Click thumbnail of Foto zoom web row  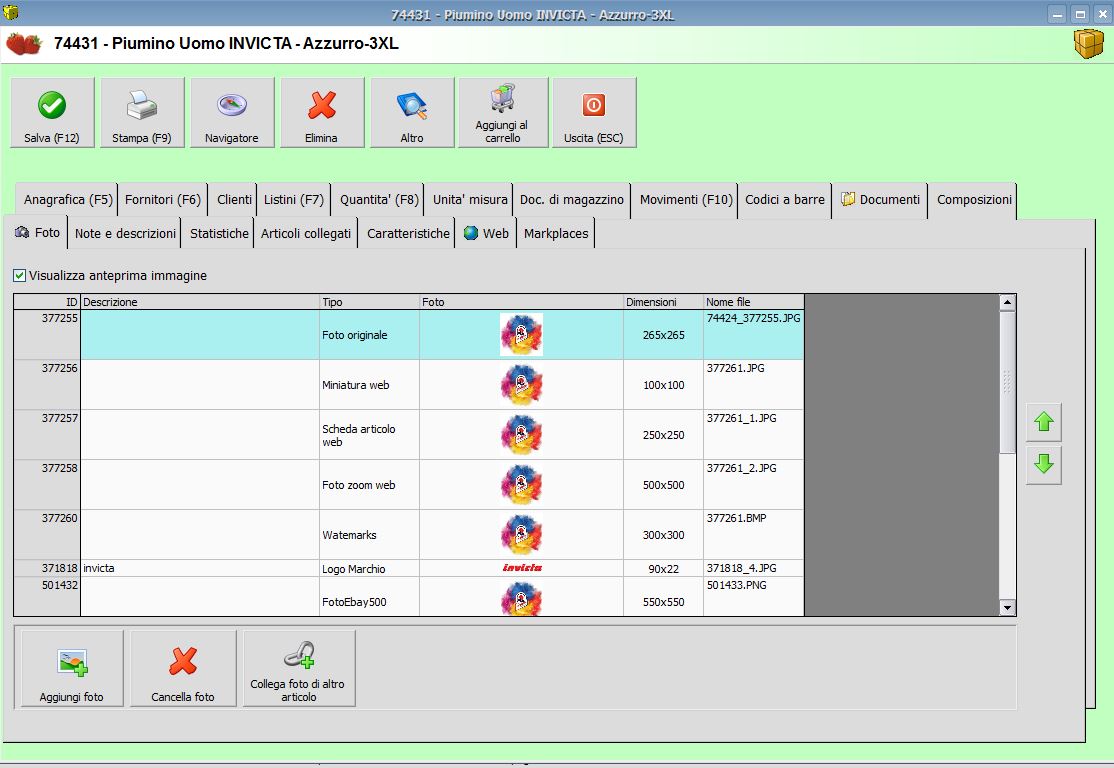[x=521, y=485]
